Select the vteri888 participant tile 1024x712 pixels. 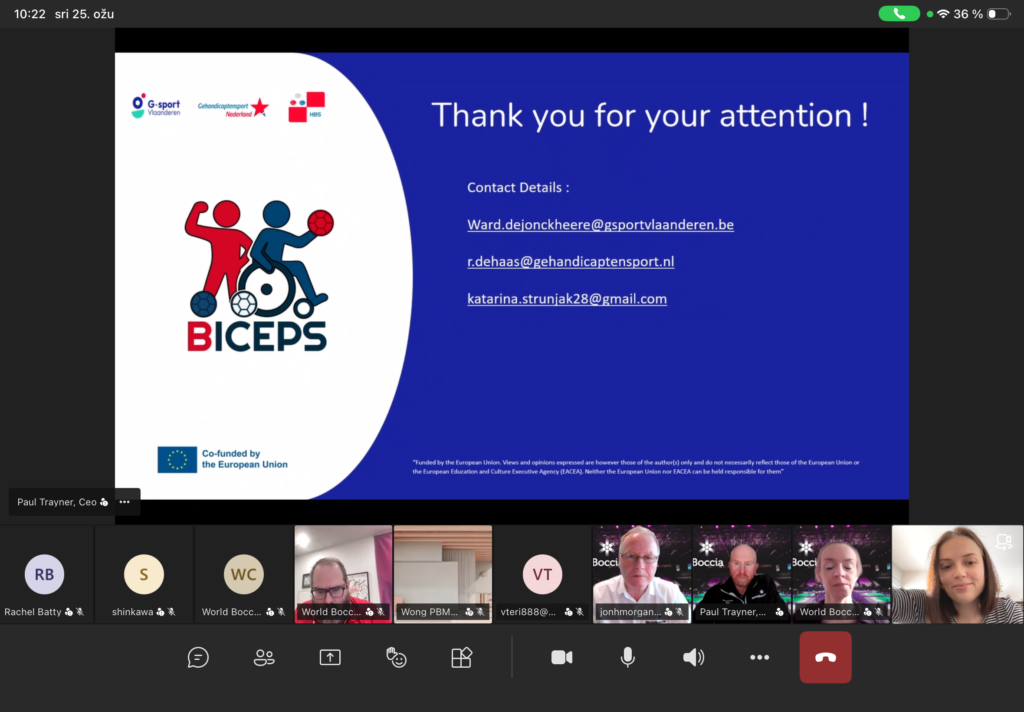pos(542,575)
